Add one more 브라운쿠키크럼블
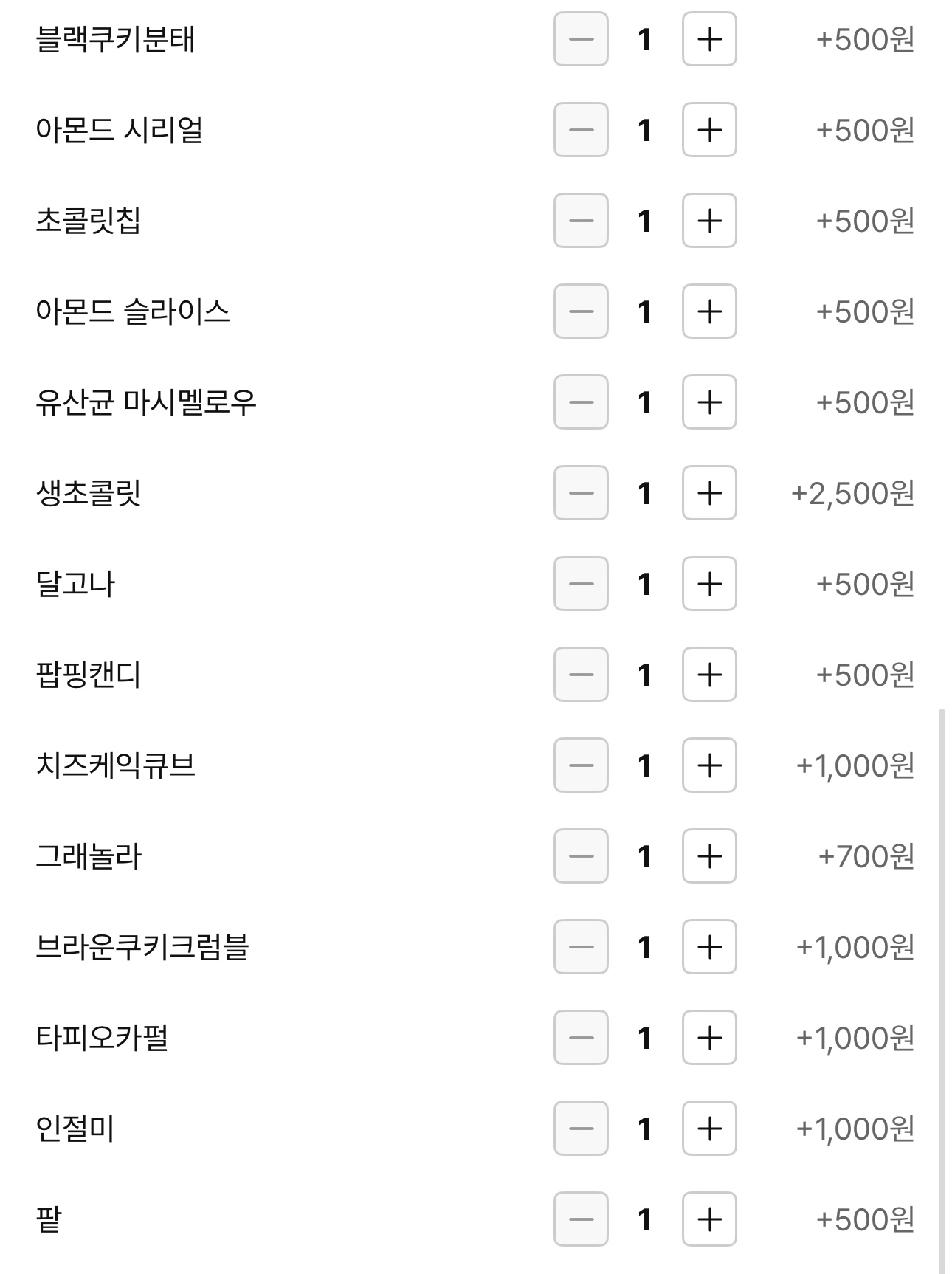The image size is (952, 1274). pyautogui.click(x=709, y=947)
